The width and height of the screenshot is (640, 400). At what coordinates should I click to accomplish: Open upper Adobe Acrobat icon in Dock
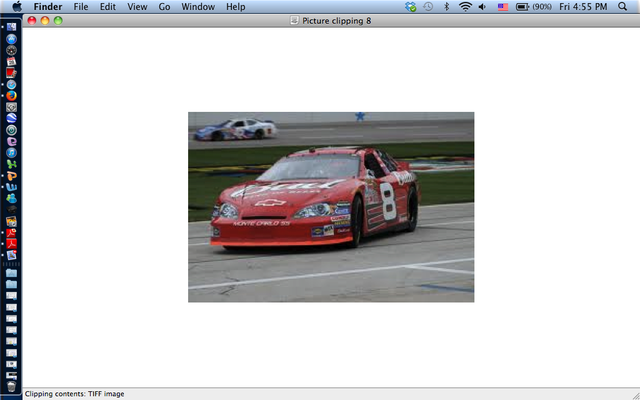click(11, 233)
